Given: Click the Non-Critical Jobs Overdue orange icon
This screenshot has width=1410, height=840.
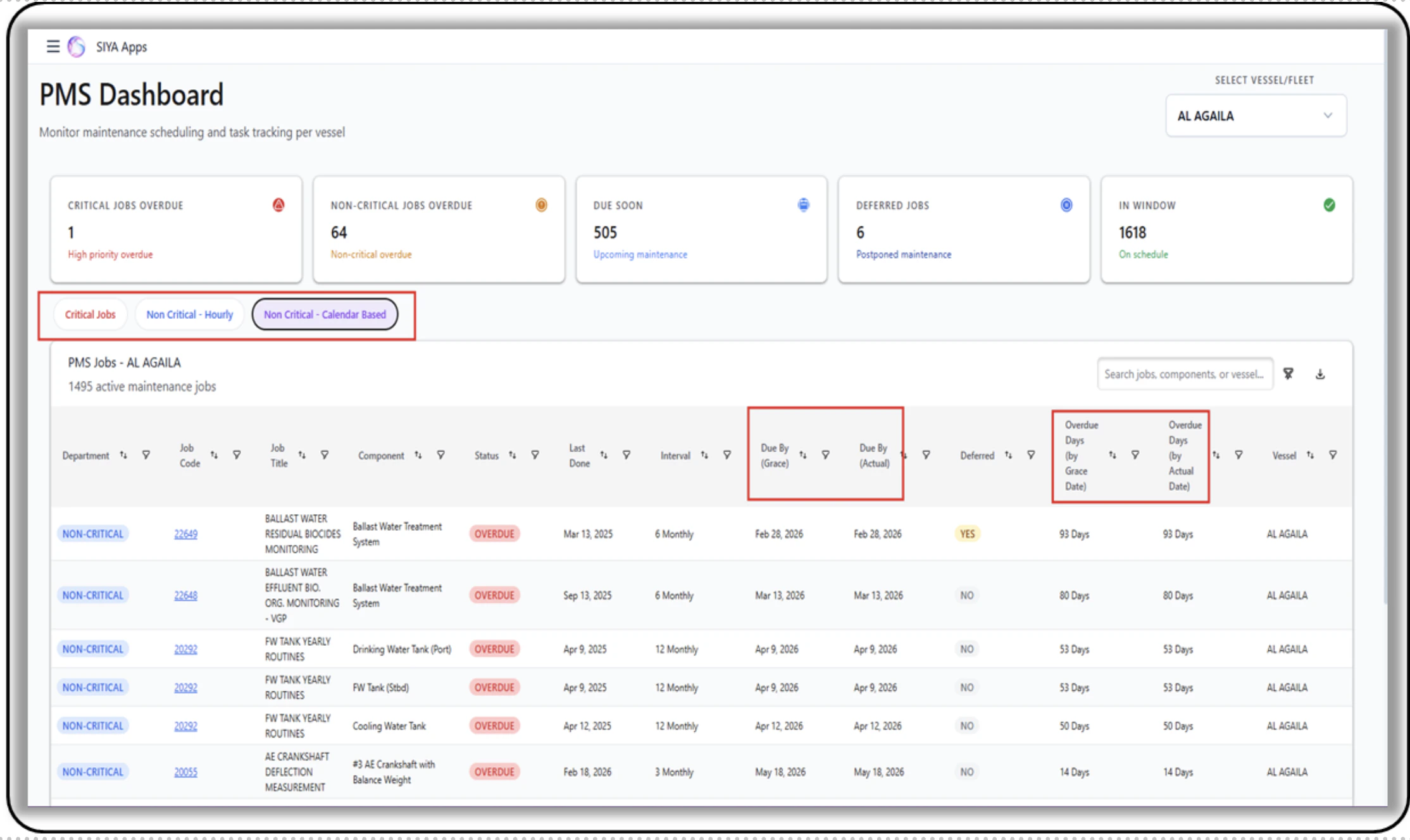Looking at the screenshot, I should click(x=541, y=204).
